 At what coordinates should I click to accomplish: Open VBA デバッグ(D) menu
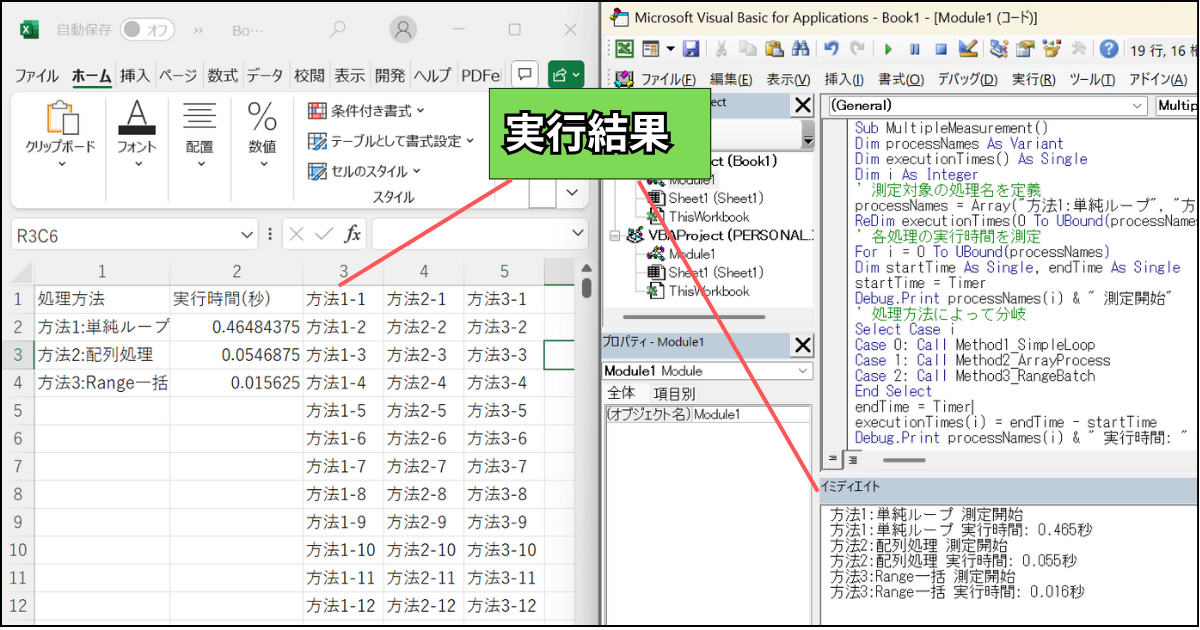pyautogui.click(x=967, y=79)
